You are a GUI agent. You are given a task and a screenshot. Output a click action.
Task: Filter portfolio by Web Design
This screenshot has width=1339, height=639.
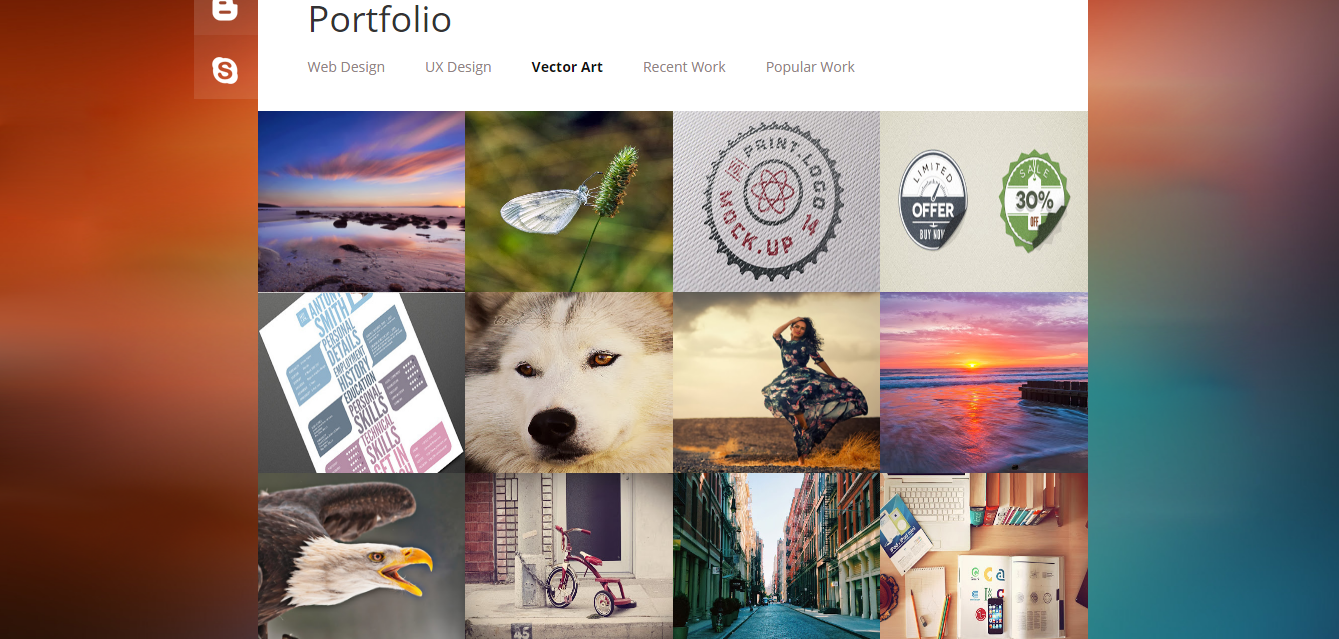[346, 67]
